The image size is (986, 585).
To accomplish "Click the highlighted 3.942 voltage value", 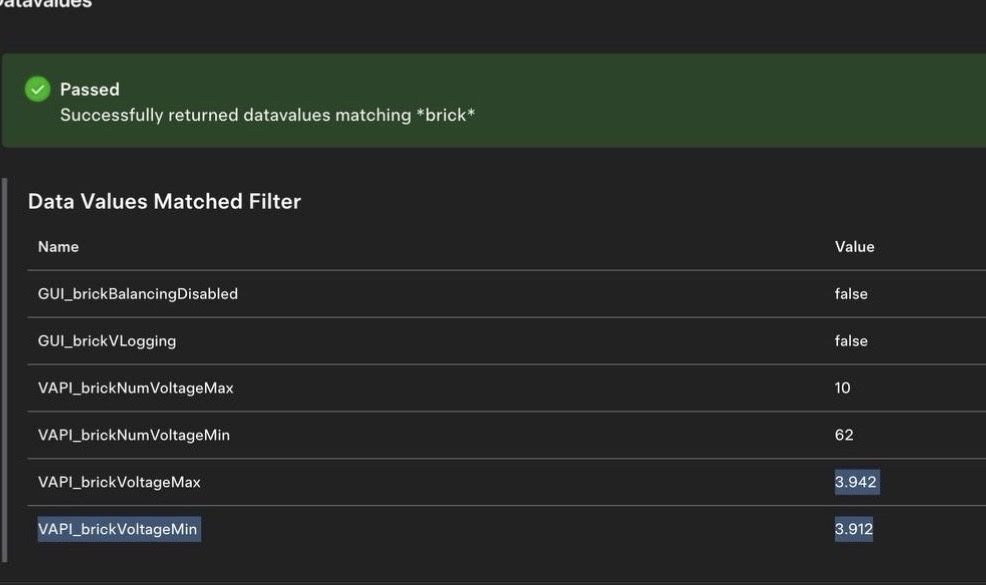I will pos(855,482).
